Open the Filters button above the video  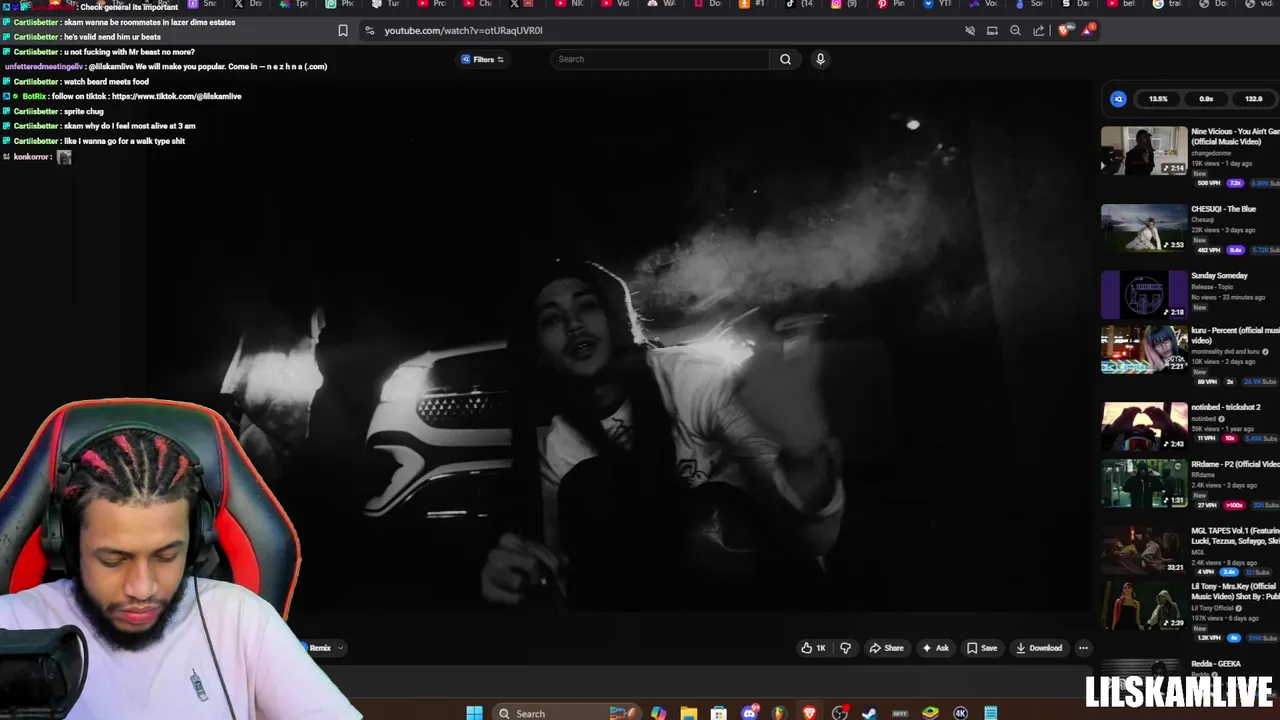pyautogui.click(x=482, y=59)
